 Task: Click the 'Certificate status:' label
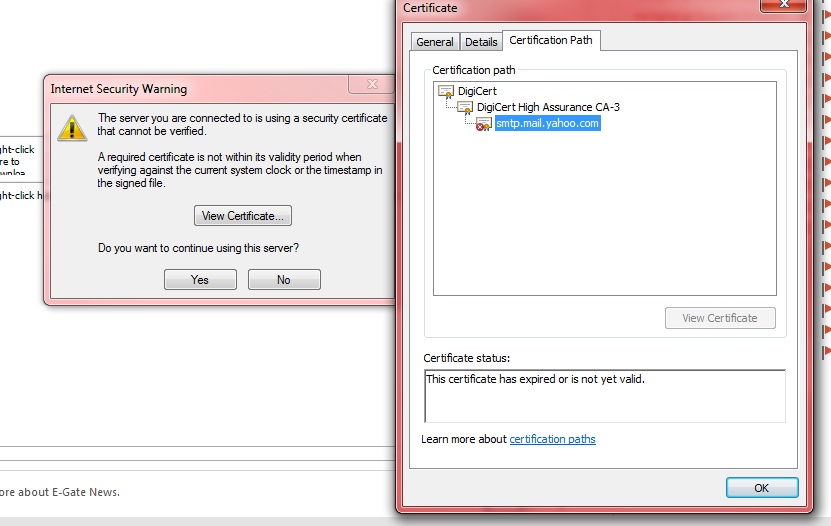tap(466, 358)
